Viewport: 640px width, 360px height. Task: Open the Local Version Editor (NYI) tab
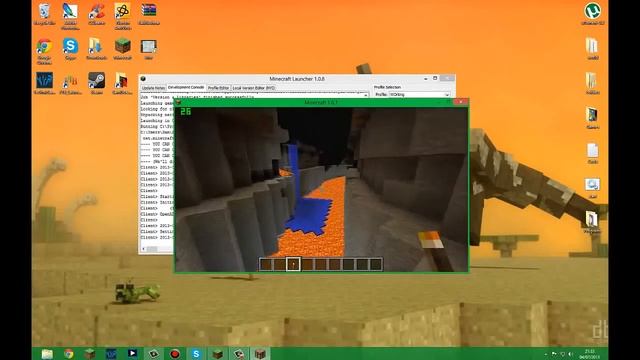tap(253, 88)
